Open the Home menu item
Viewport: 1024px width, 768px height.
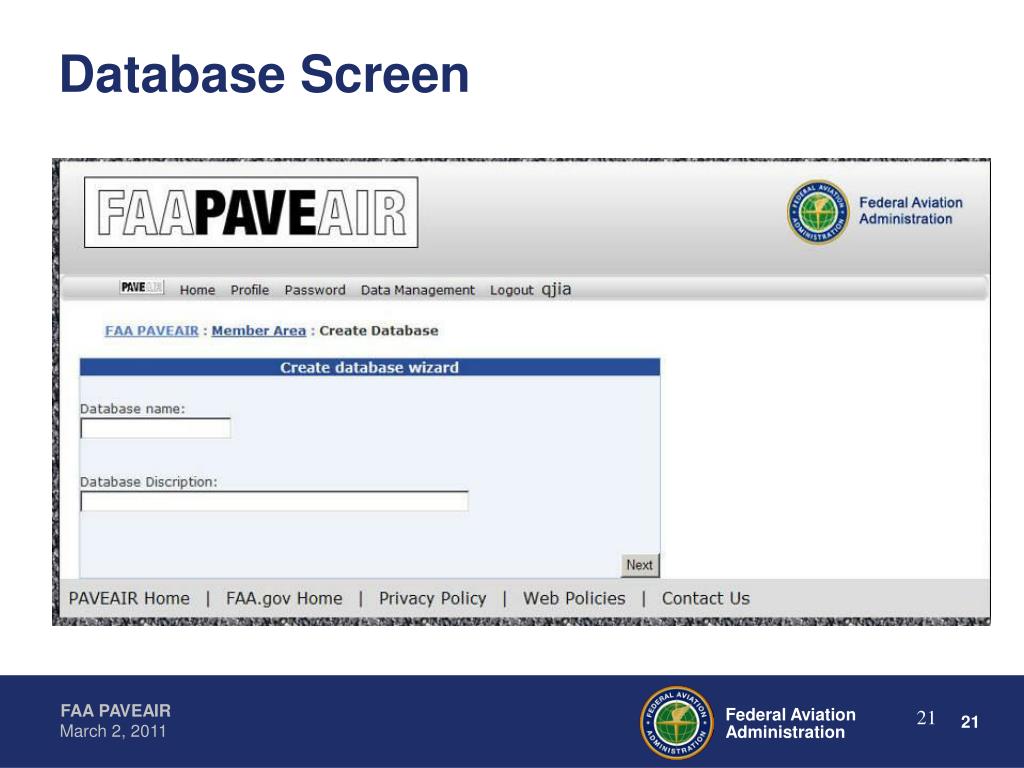[197, 290]
